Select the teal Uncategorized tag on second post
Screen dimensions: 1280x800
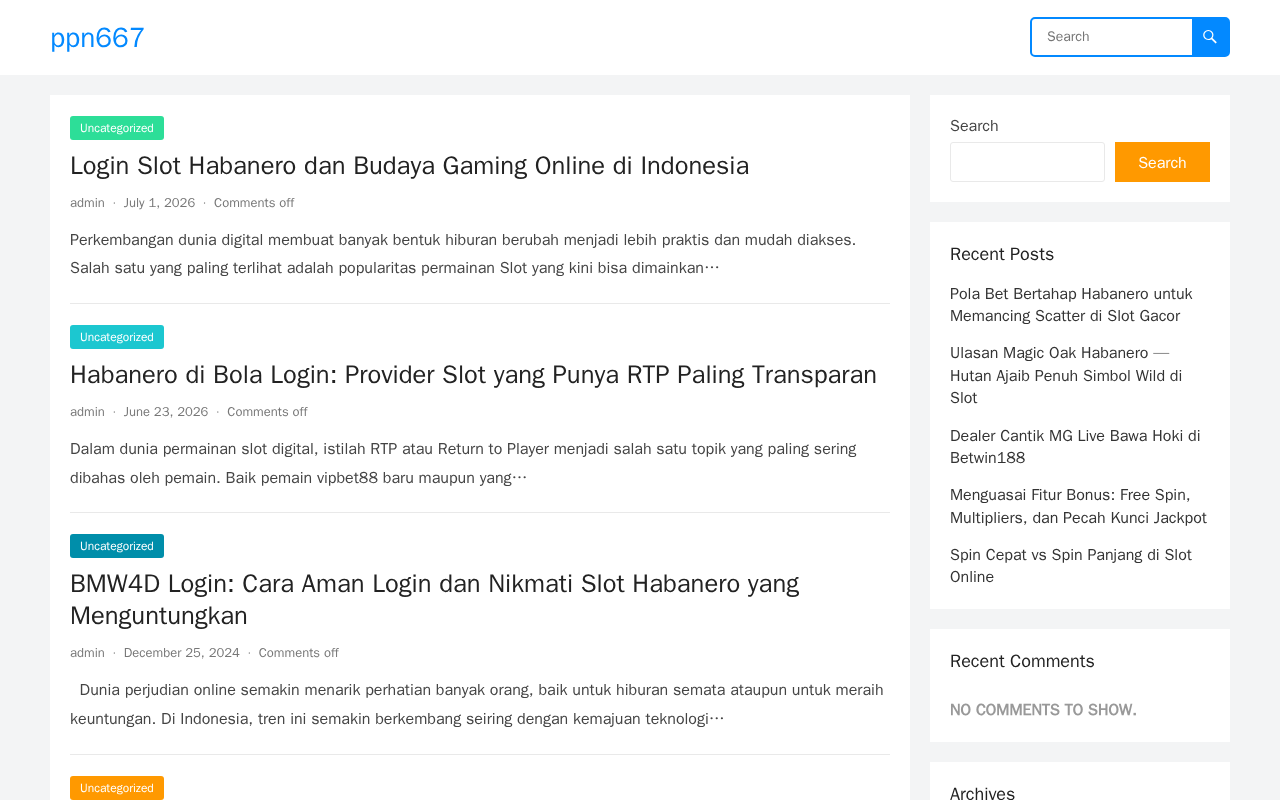(117, 337)
